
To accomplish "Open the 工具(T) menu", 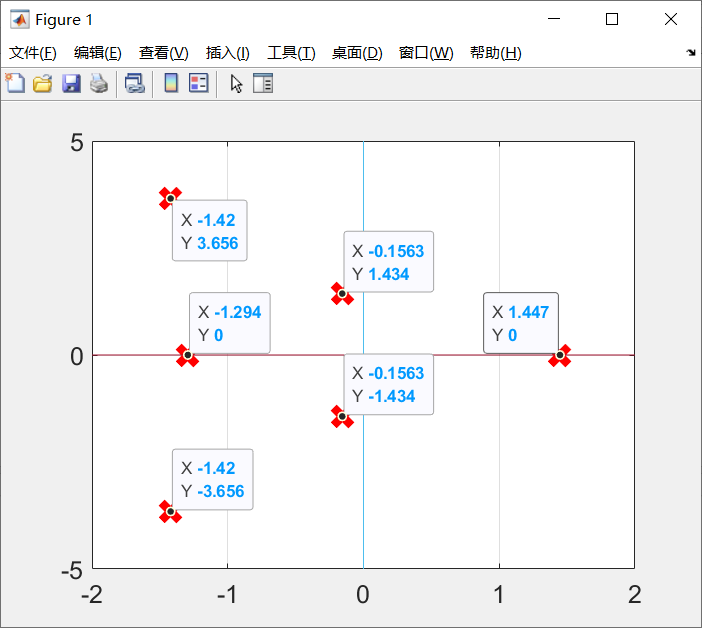I will [x=291, y=53].
